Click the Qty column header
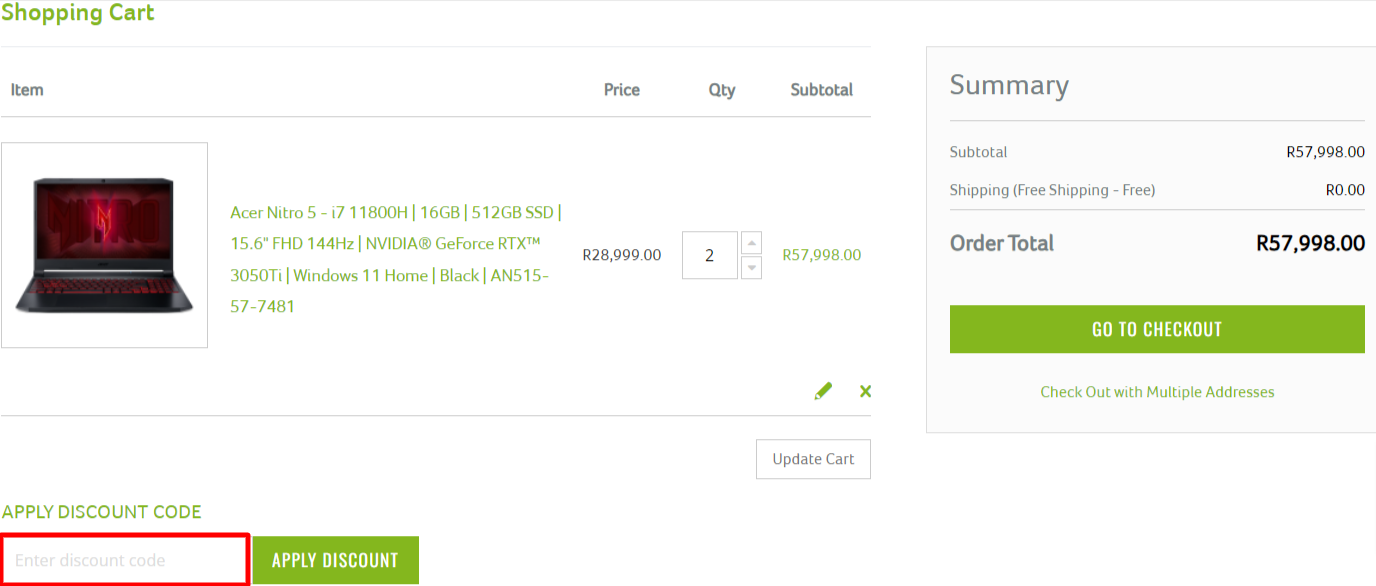 [x=721, y=89]
